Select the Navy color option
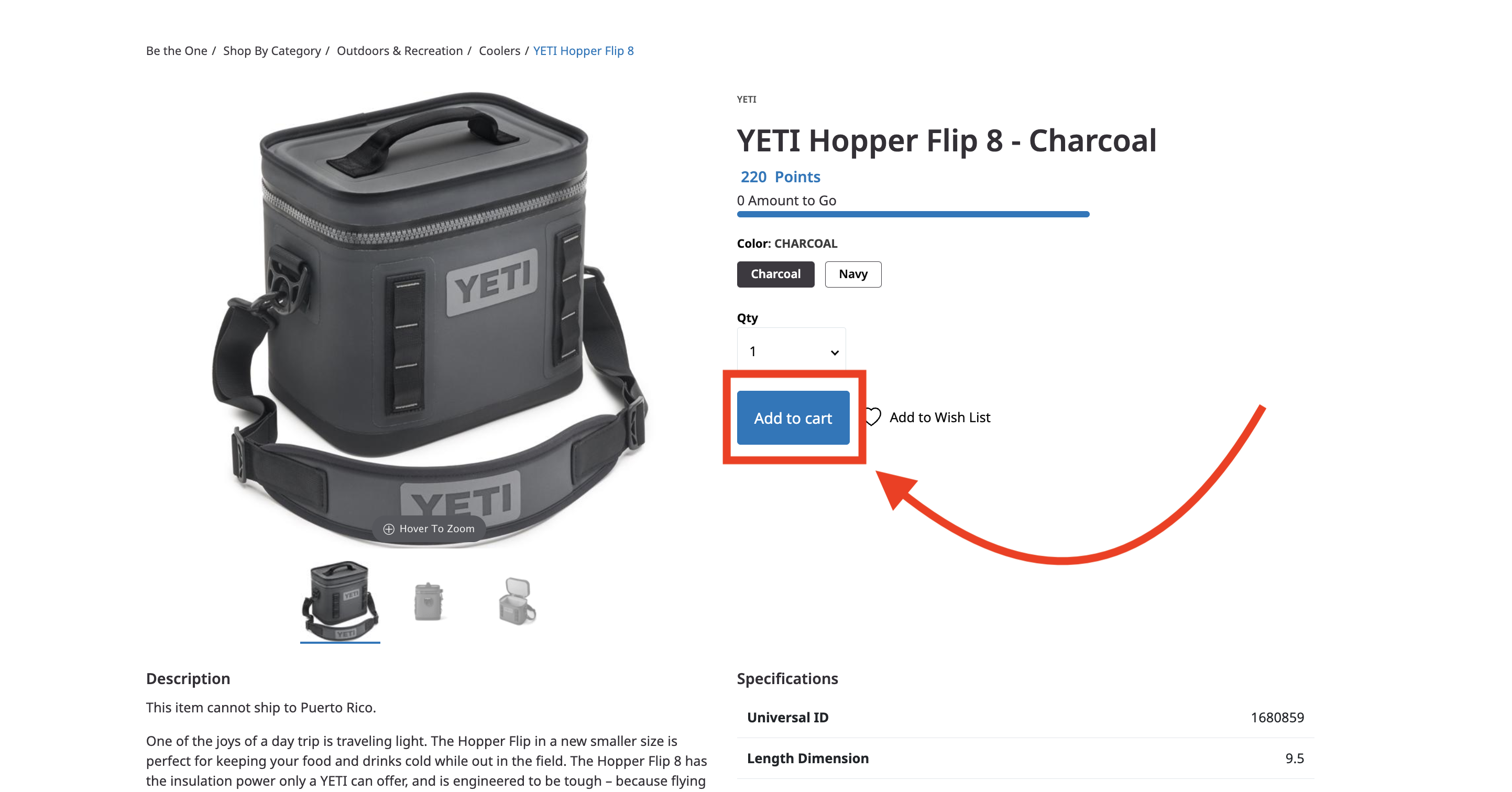Image resolution: width=1512 pixels, height=792 pixels. (853, 274)
